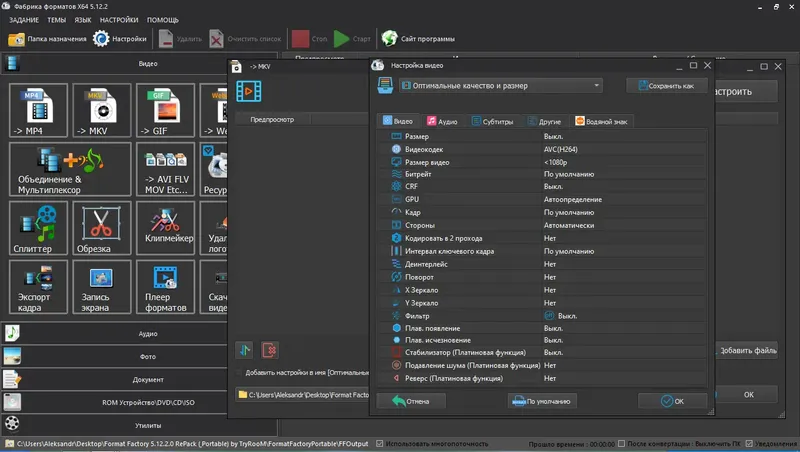Click the Фильтр toggle icon
This screenshot has height=452, width=800.
tap(549, 316)
